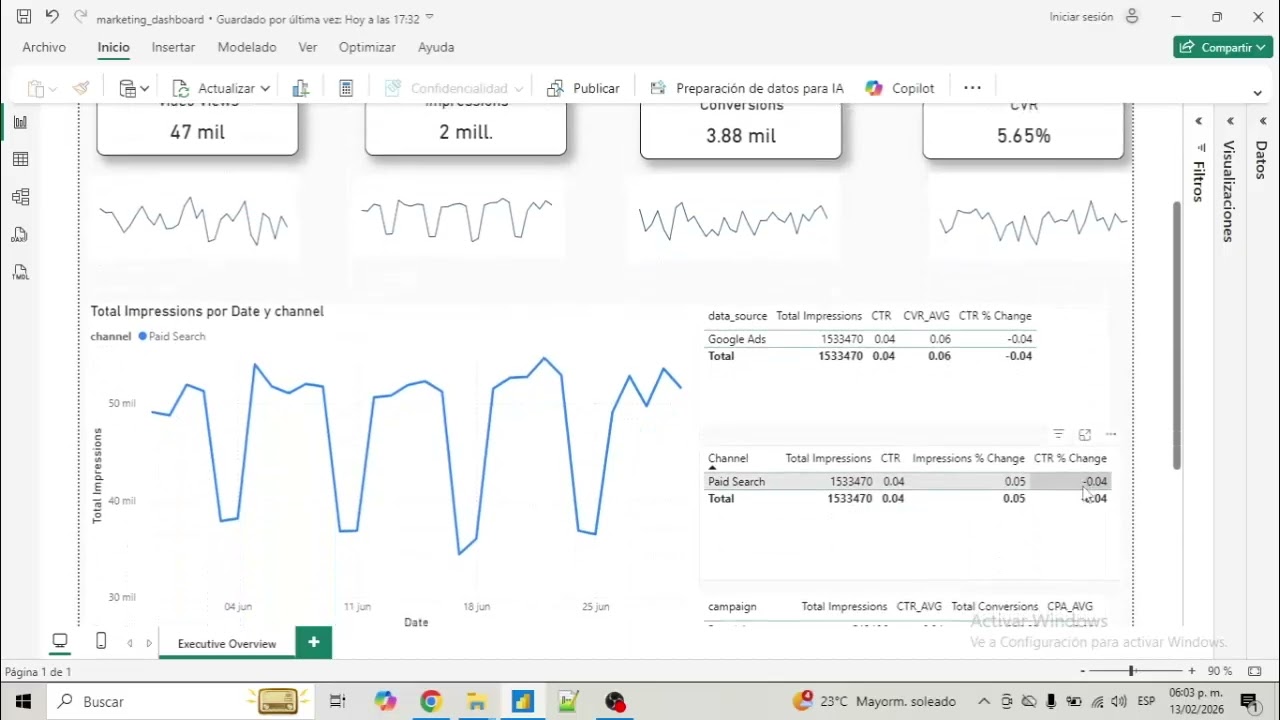1280x720 pixels.
Task: Click the ribbon overflow ellipsis button
Action: tap(972, 88)
